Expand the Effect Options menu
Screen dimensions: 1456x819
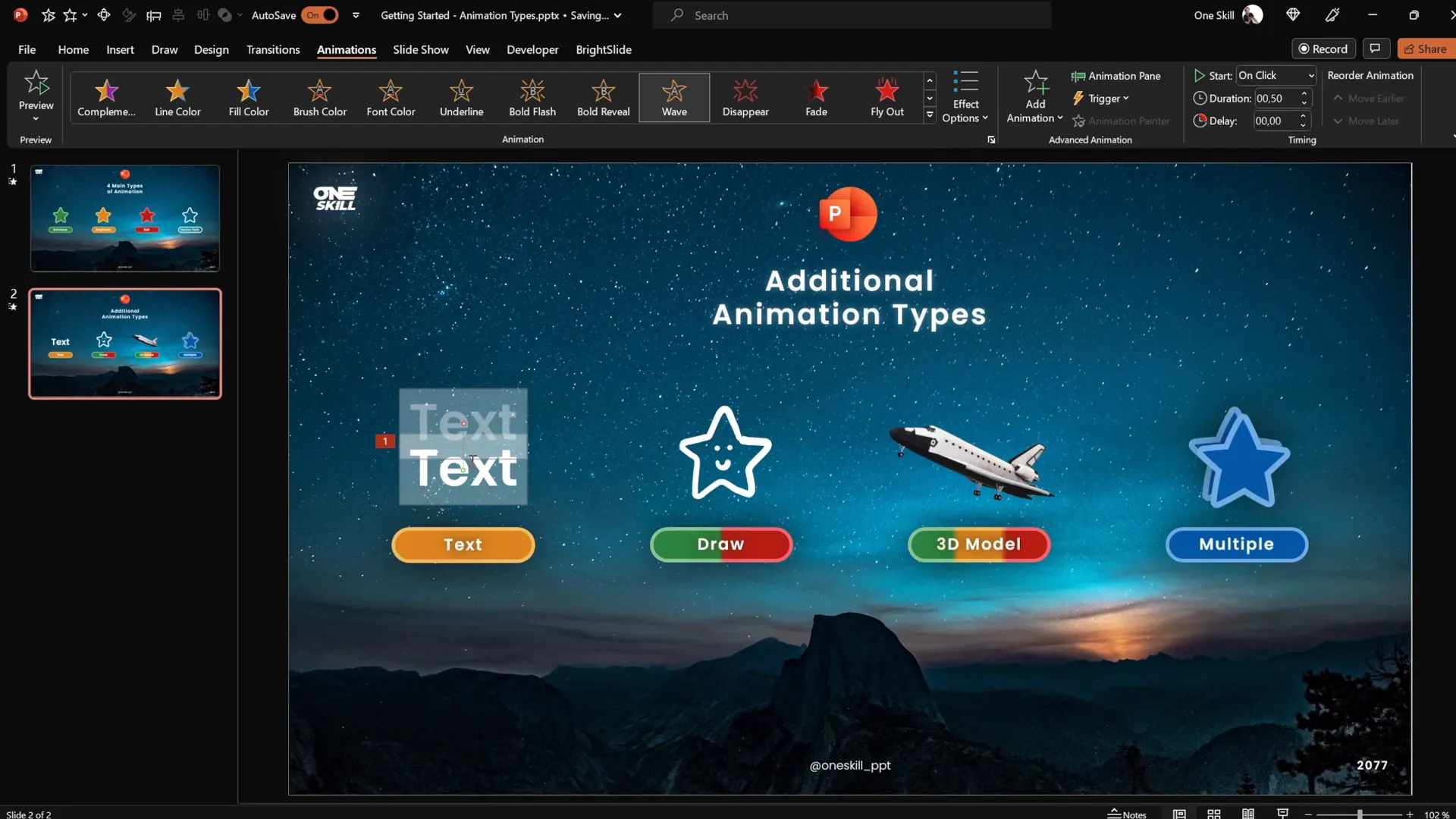pyautogui.click(x=965, y=97)
